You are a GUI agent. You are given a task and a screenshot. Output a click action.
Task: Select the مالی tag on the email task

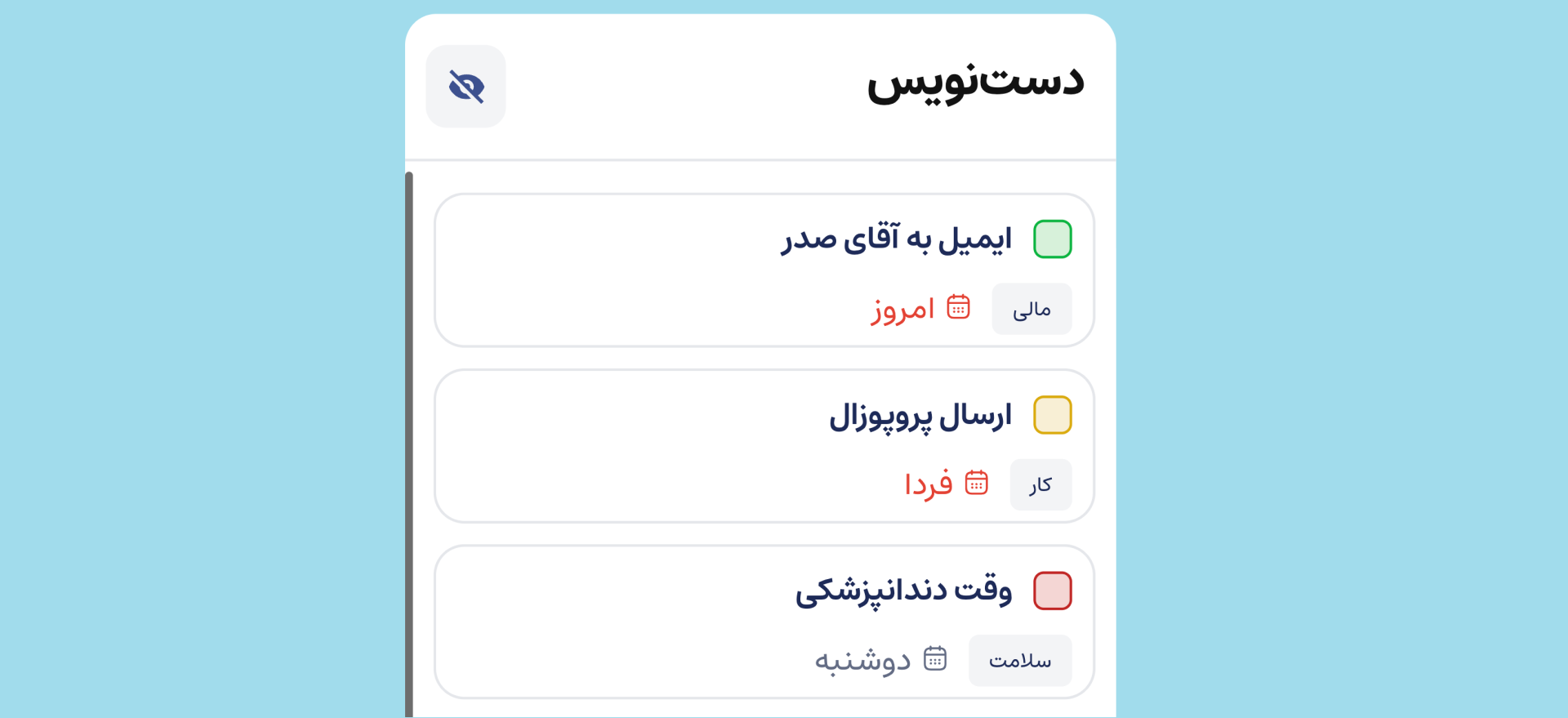coord(1031,309)
